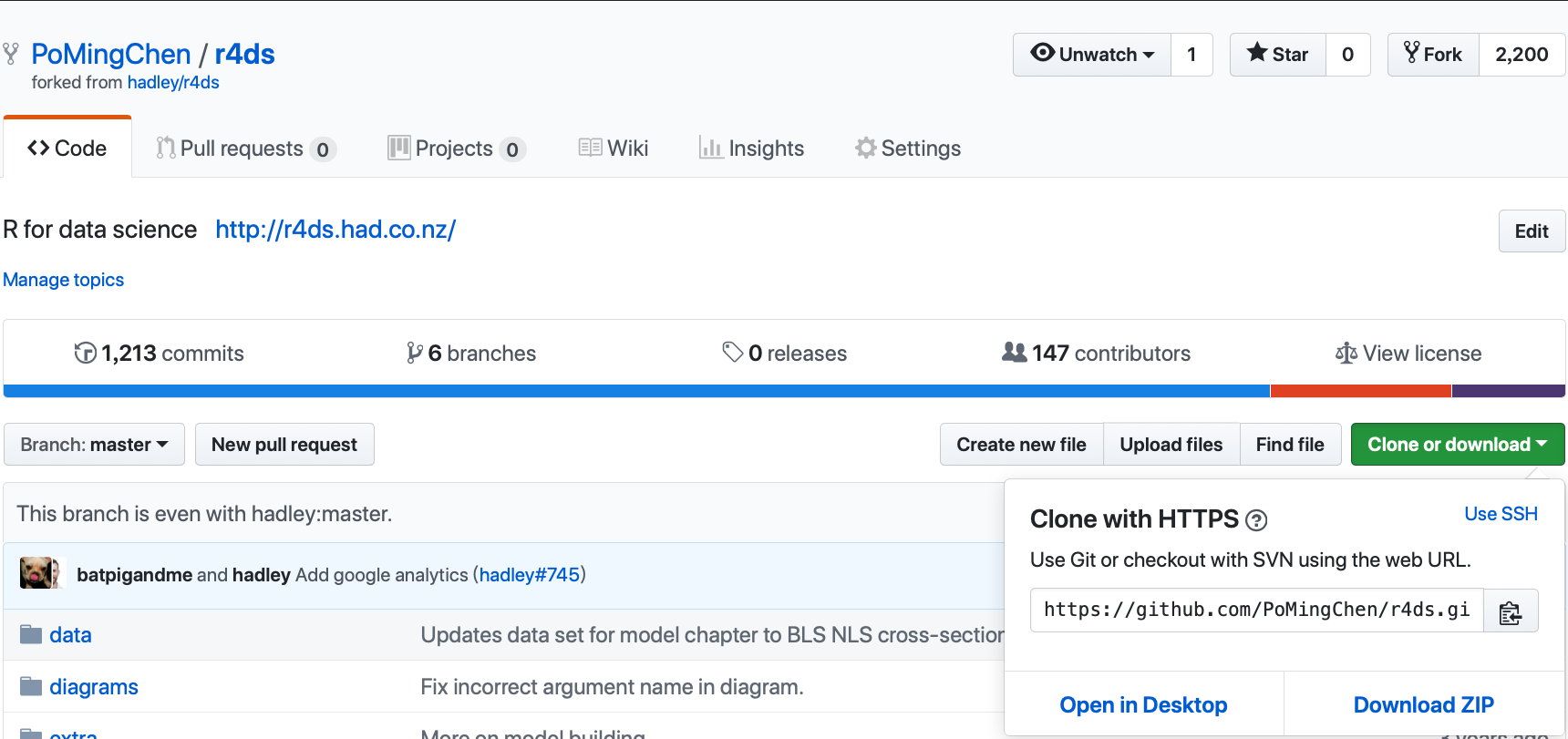Image resolution: width=1568 pixels, height=739 pixels.
Task: Open the Branch: master dropdown
Action: [94, 445]
